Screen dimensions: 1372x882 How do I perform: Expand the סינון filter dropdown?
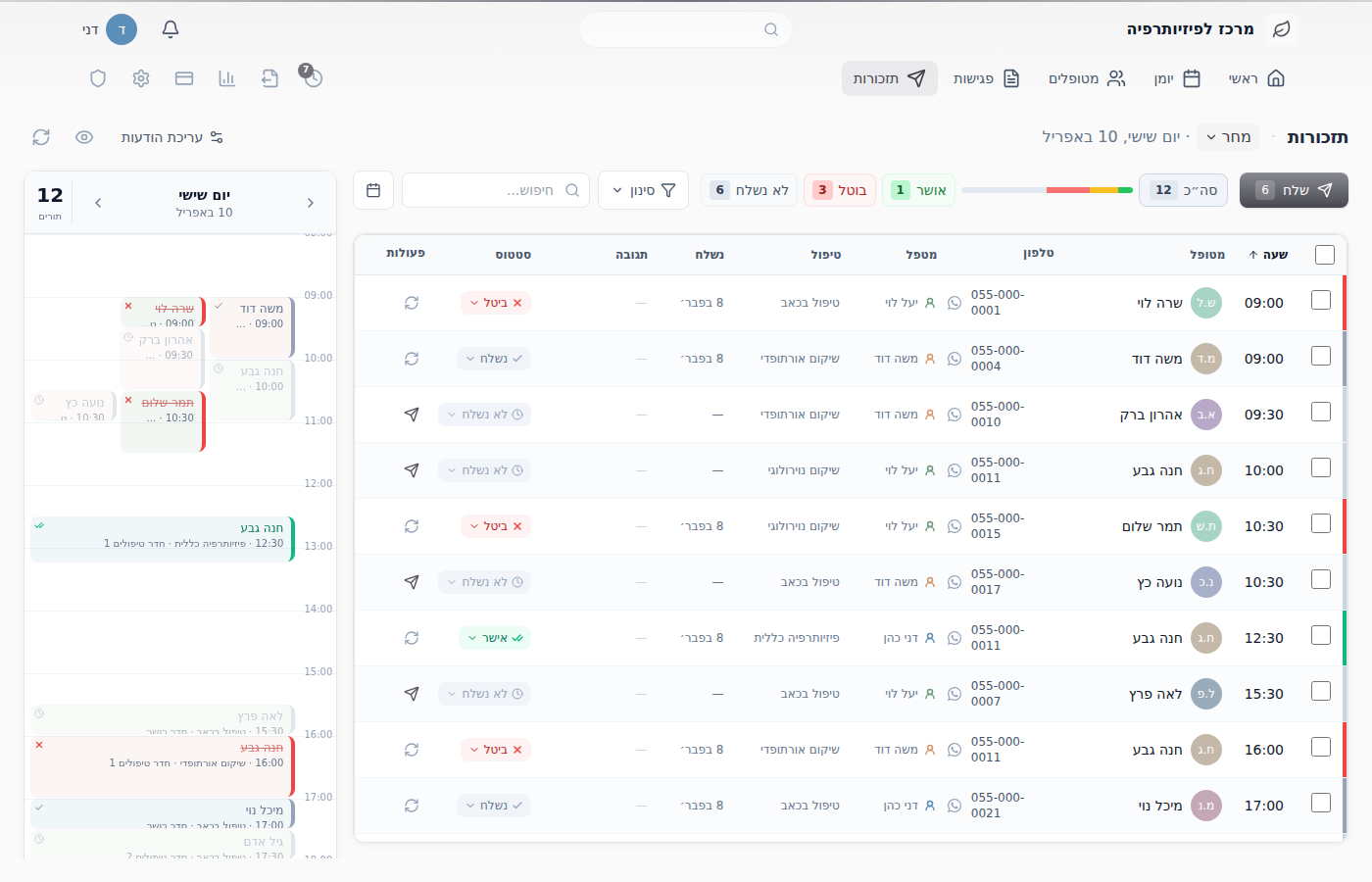644,190
